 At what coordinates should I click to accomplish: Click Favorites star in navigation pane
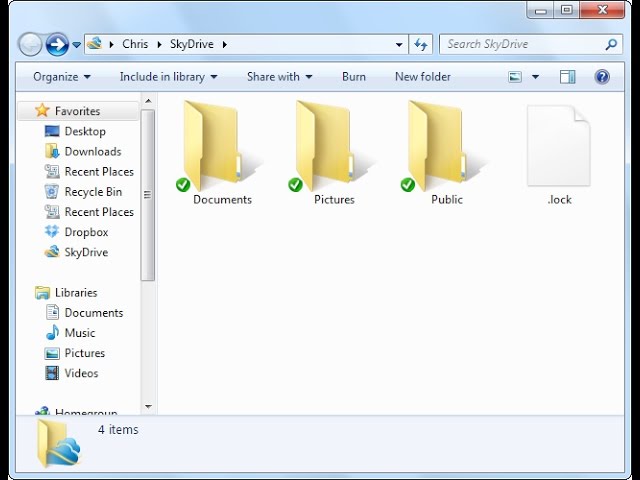point(42,110)
